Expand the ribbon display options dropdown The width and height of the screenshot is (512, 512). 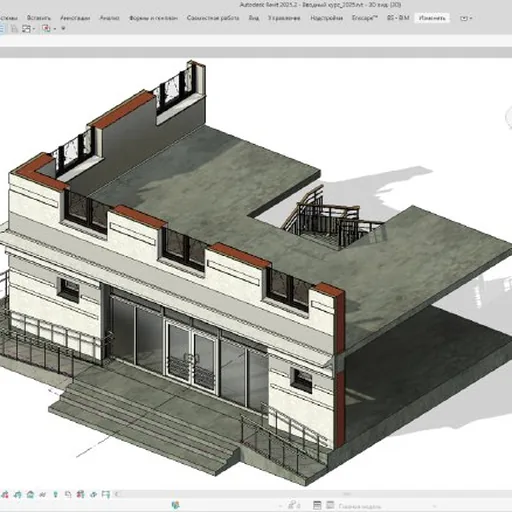click(466, 18)
